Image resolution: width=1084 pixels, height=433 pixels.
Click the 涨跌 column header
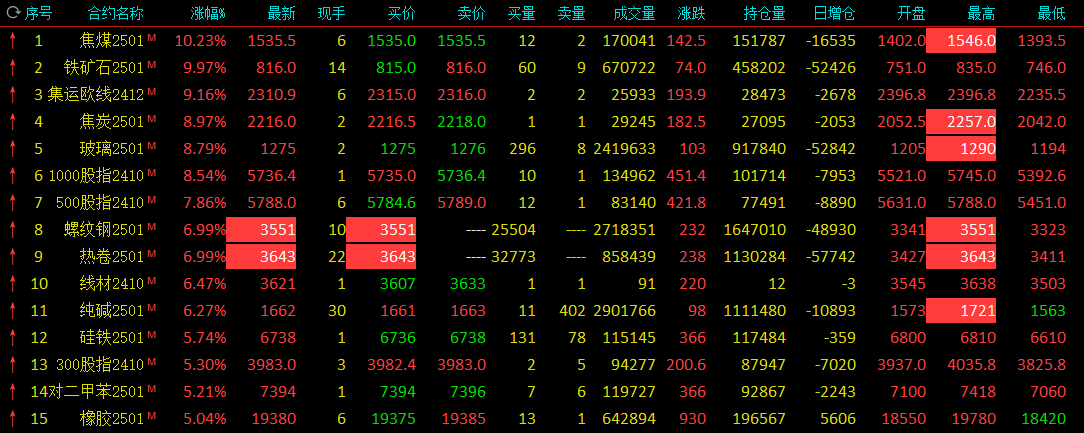click(x=692, y=13)
